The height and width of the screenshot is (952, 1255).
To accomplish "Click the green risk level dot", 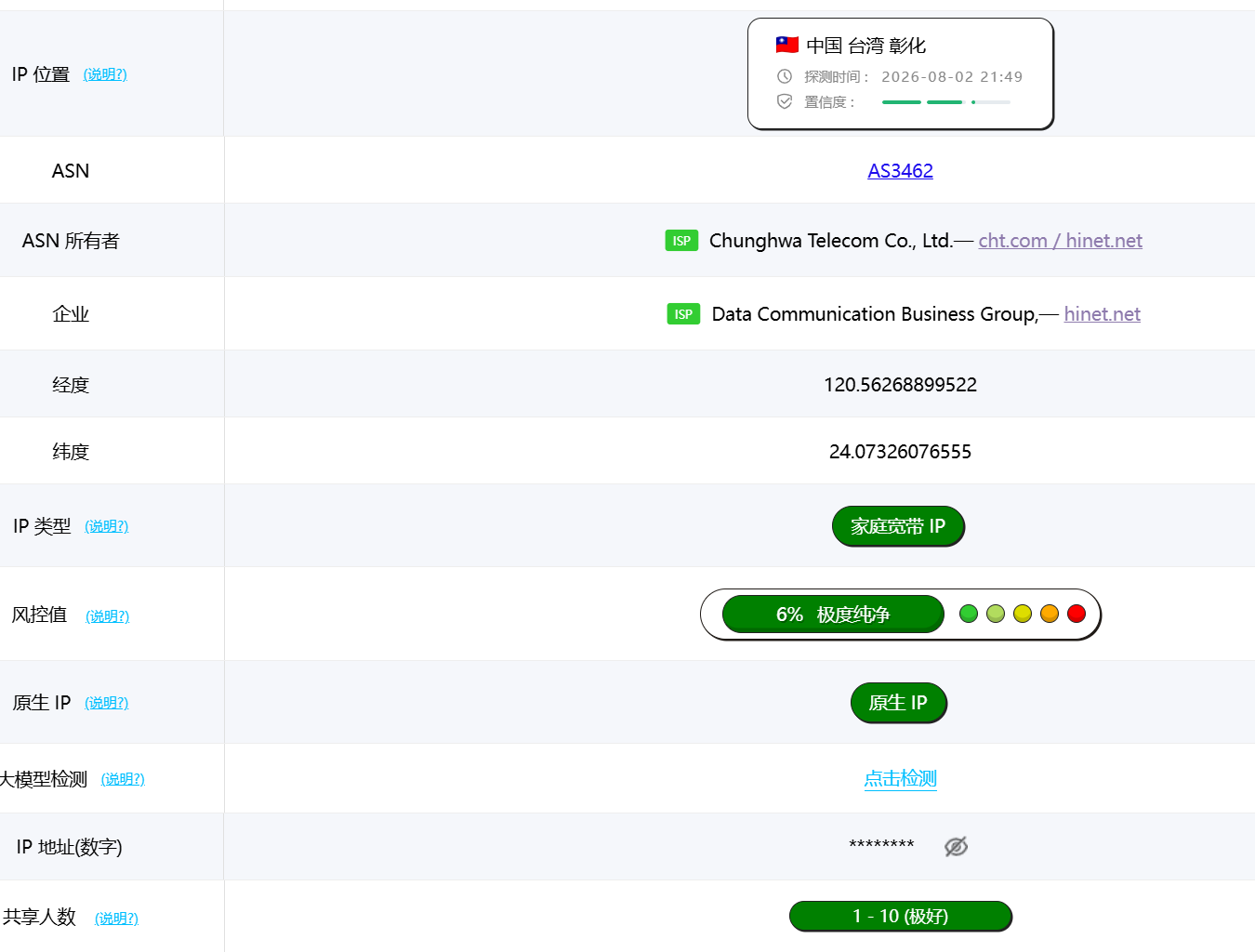I will (969, 614).
